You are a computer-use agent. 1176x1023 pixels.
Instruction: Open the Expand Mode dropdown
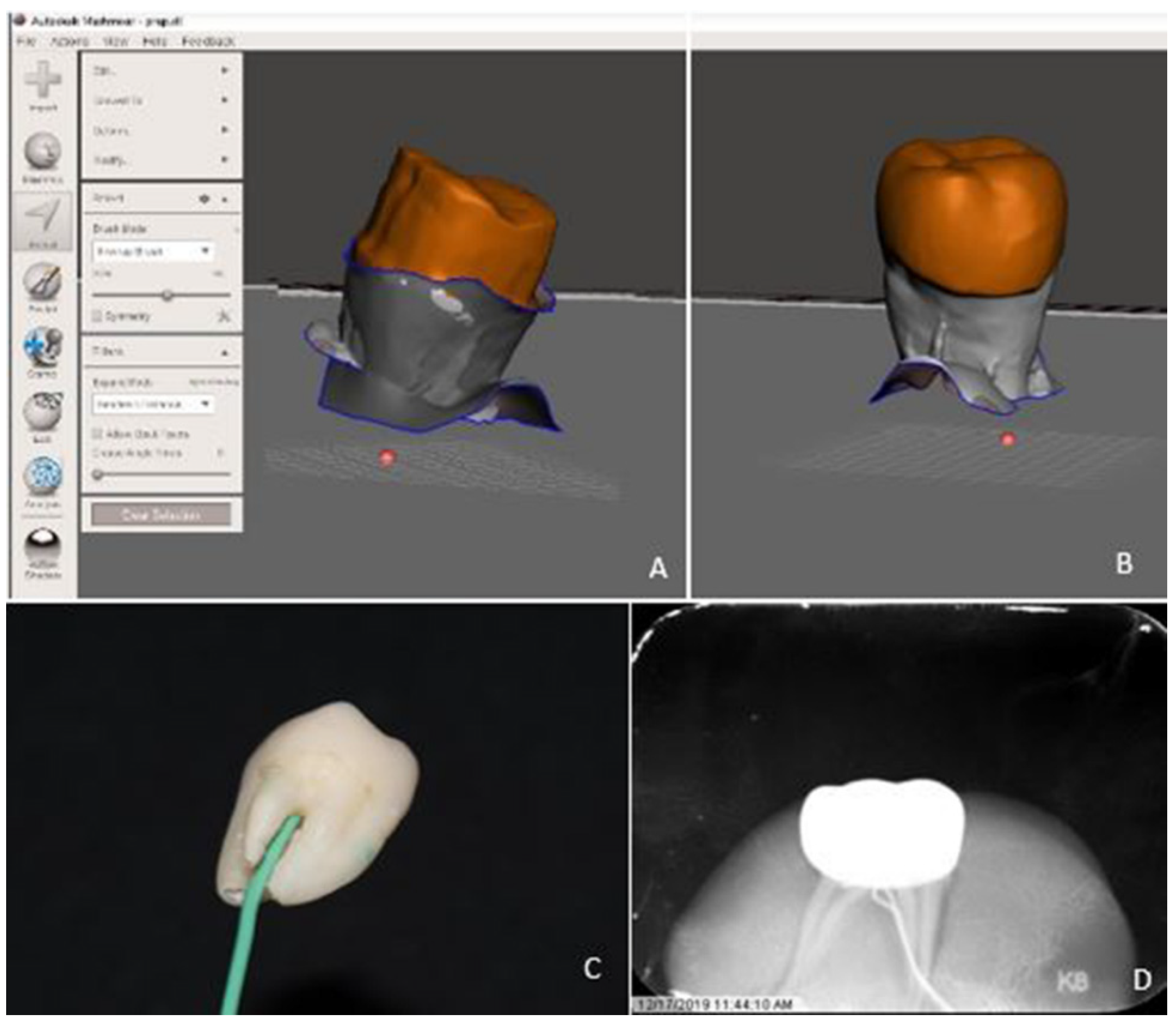[153, 404]
